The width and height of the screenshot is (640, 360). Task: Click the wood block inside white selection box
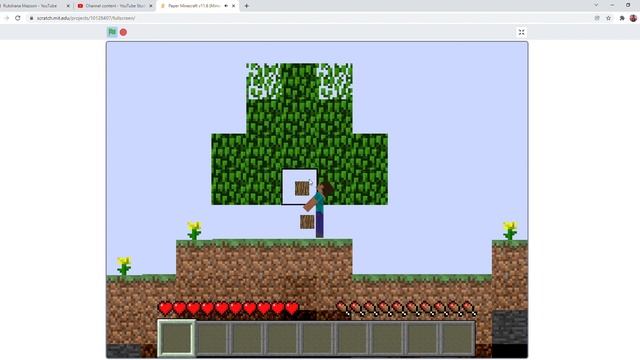click(x=302, y=188)
